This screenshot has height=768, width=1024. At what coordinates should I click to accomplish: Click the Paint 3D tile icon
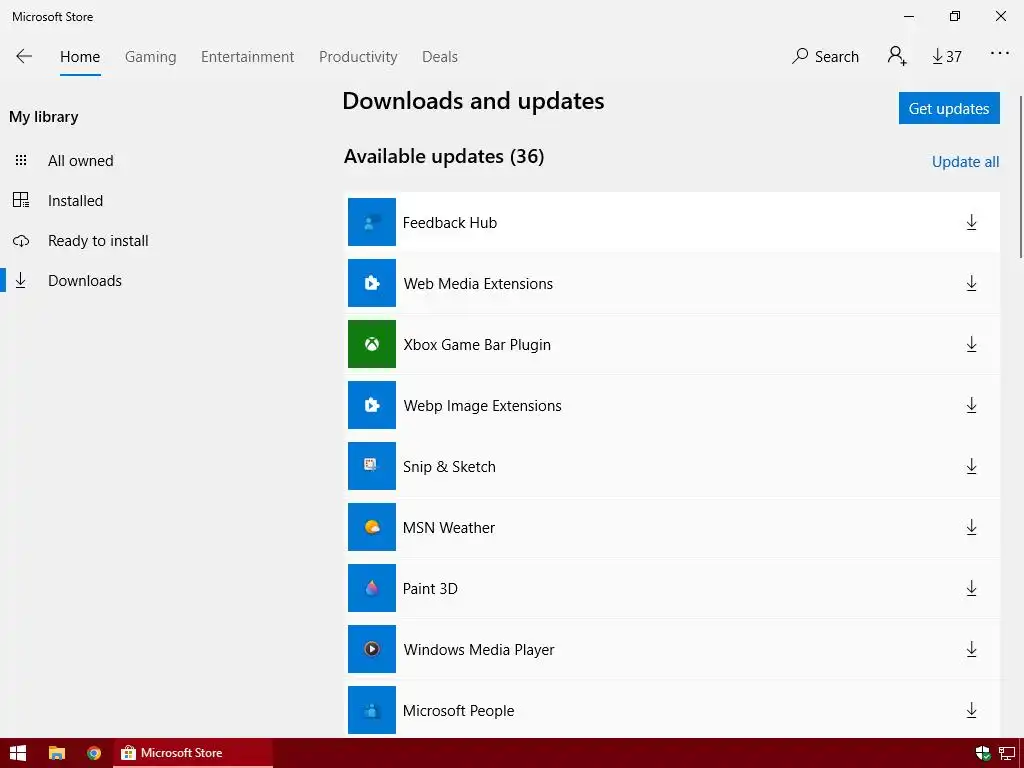pyautogui.click(x=372, y=588)
